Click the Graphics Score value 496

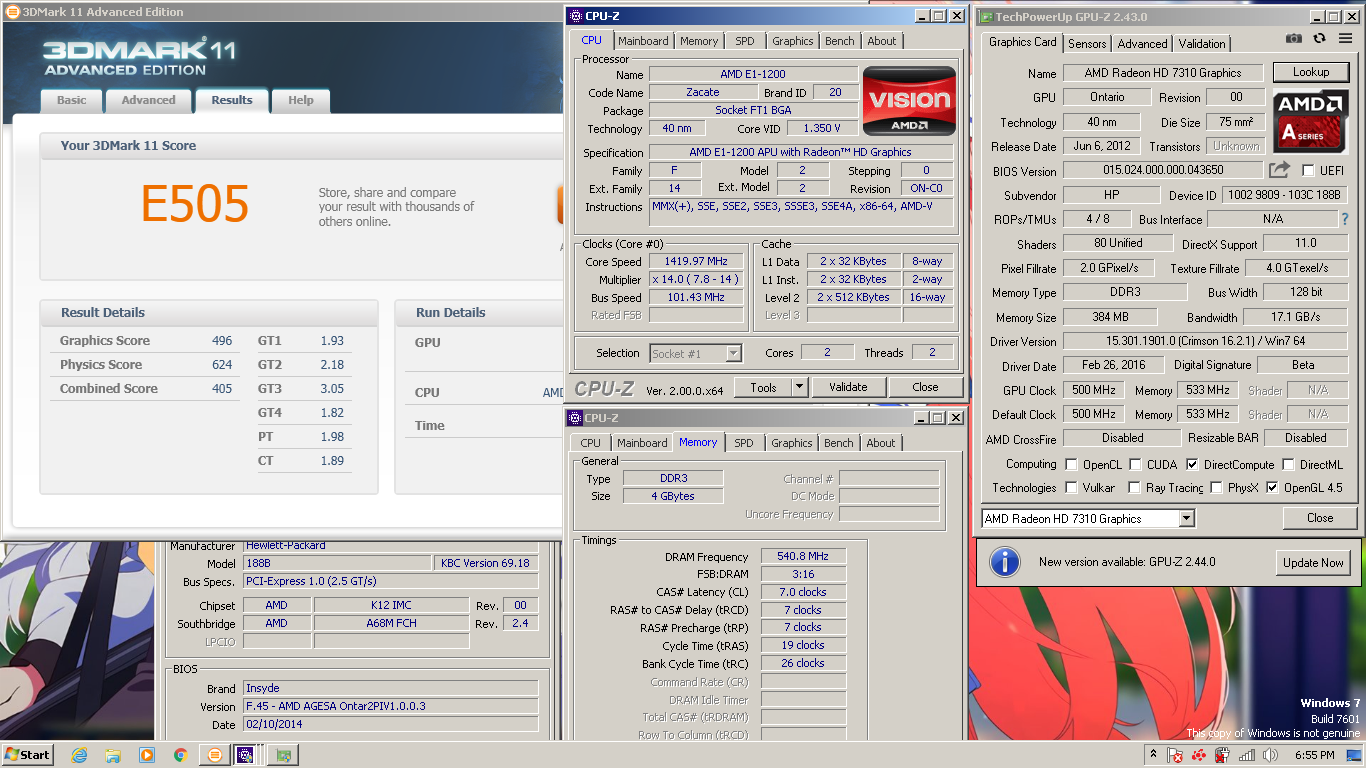point(222,341)
